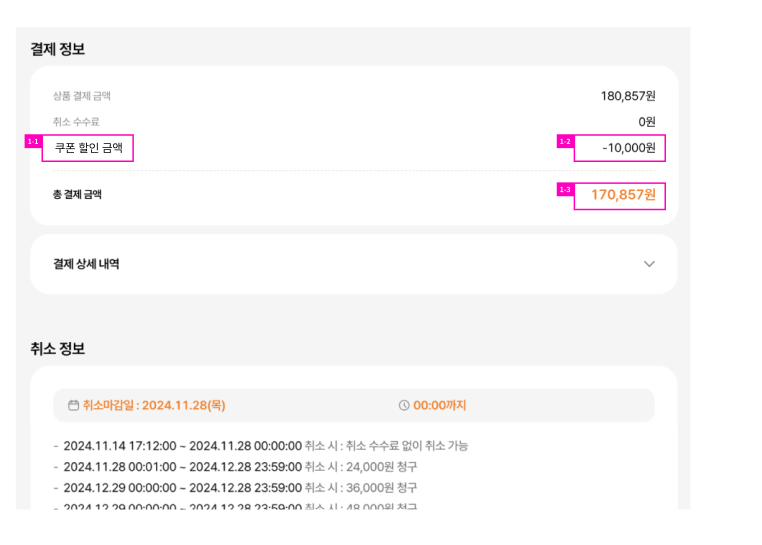The width and height of the screenshot is (762, 545).
Task: Click the 쿠폰 할인 금액 label
Action: (x=89, y=148)
